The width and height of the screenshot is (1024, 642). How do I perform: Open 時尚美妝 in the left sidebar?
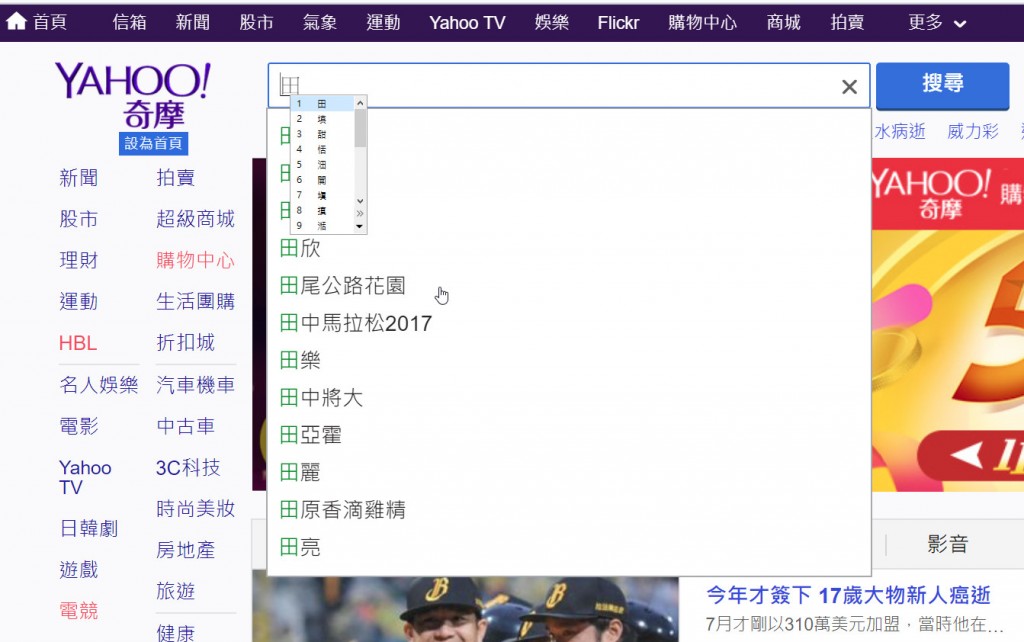pyautogui.click(x=195, y=509)
